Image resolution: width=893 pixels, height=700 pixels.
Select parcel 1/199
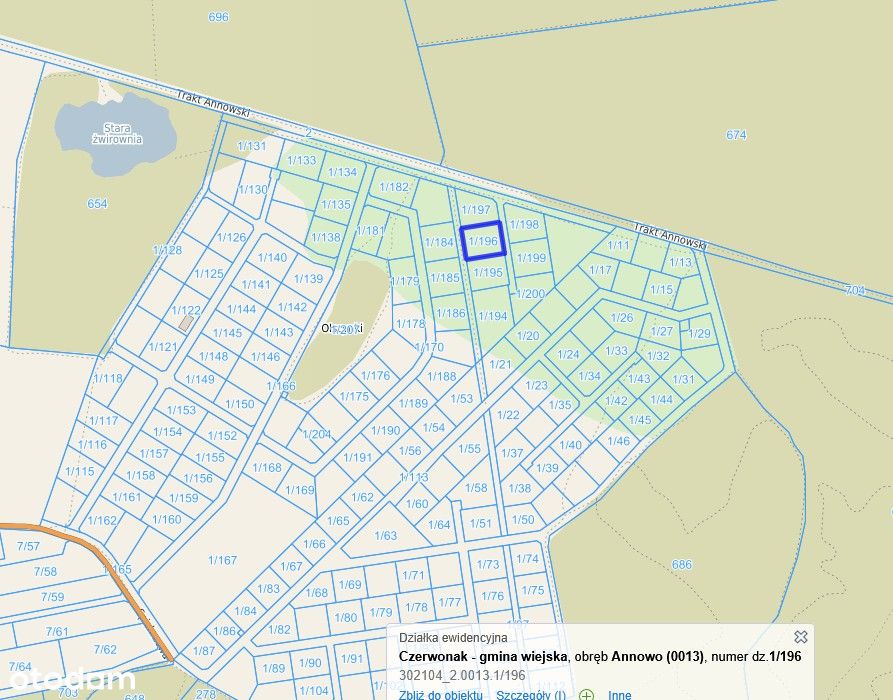tap(531, 258)
